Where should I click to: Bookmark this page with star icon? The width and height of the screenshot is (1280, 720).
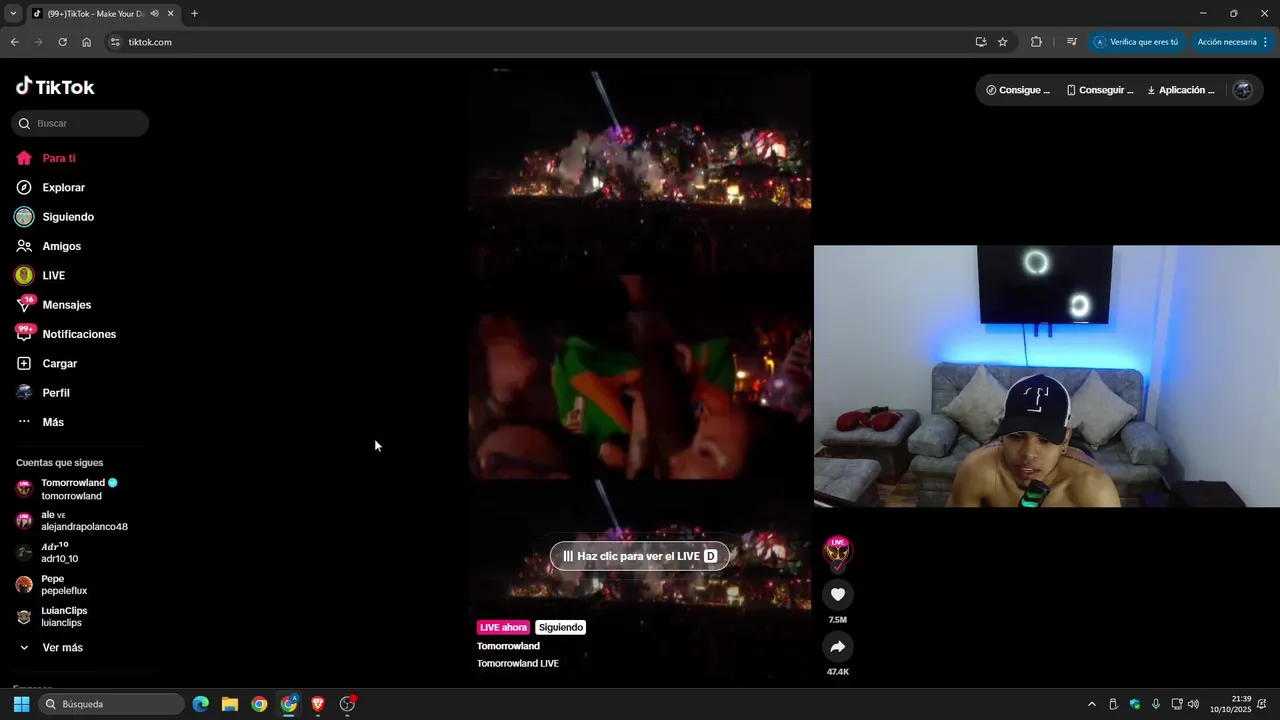pos(1003,42)
